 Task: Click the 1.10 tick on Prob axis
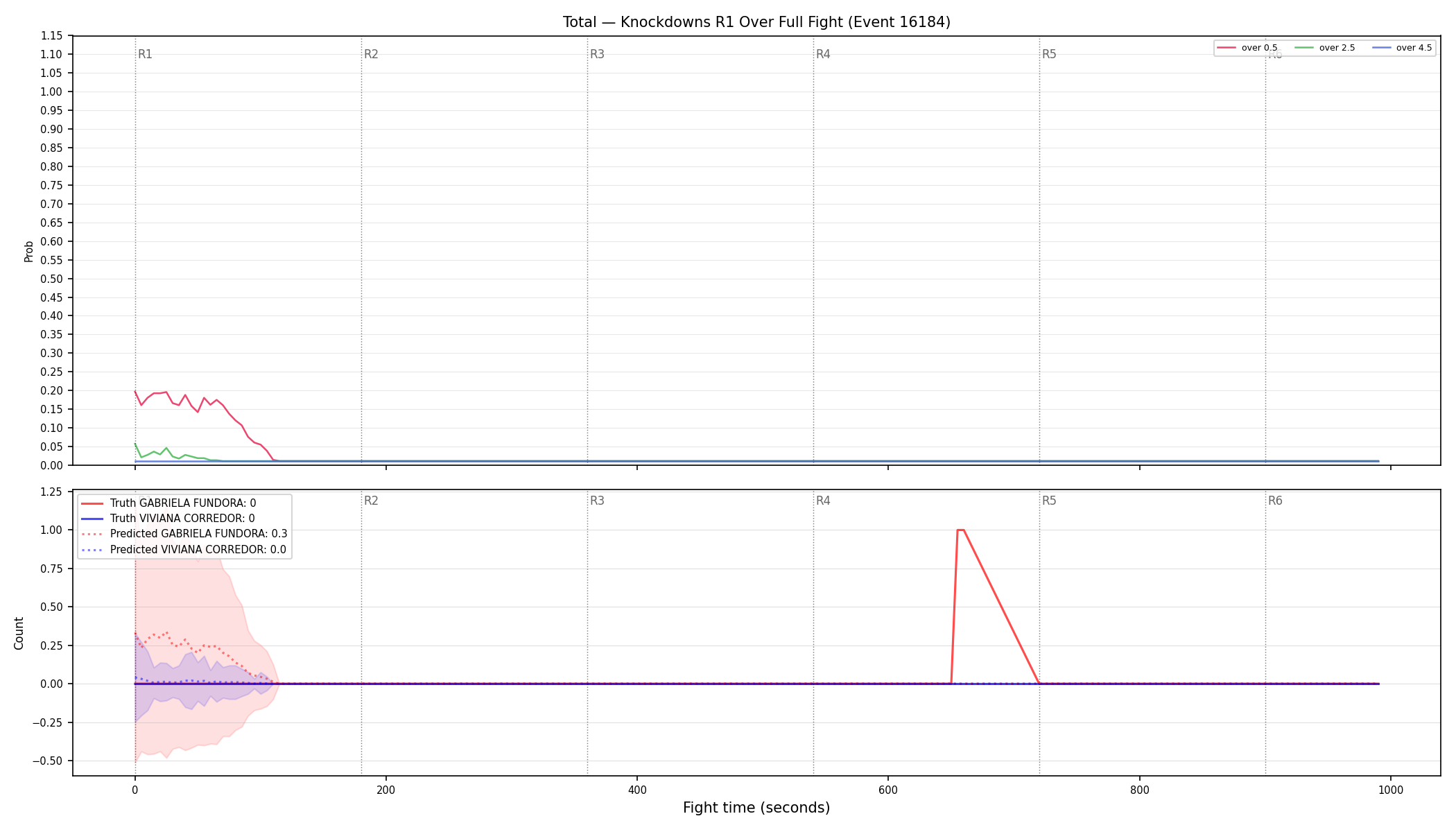51,55
